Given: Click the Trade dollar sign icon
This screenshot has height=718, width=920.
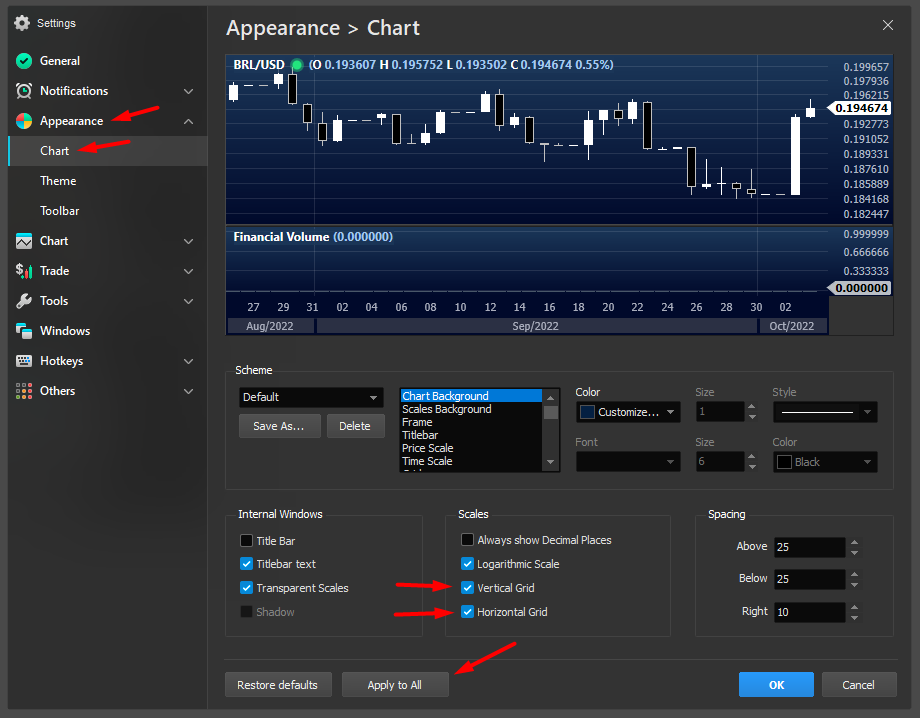Looking at the screenshot, I should (24, 271).
